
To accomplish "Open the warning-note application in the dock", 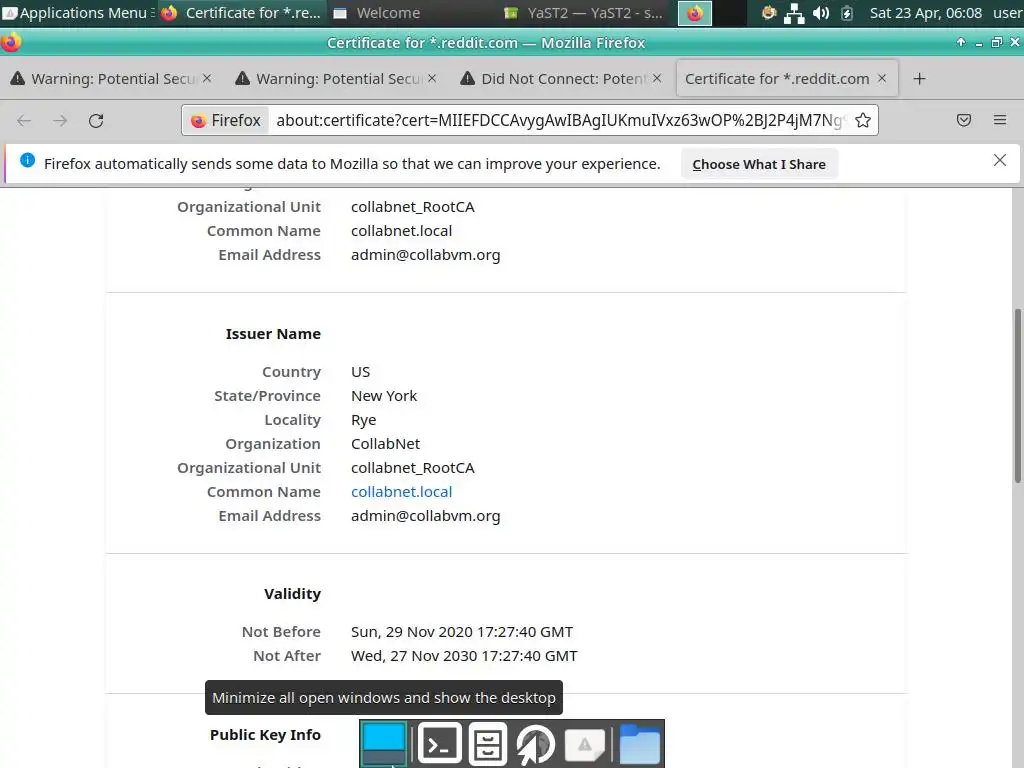I will coord(584,744).
